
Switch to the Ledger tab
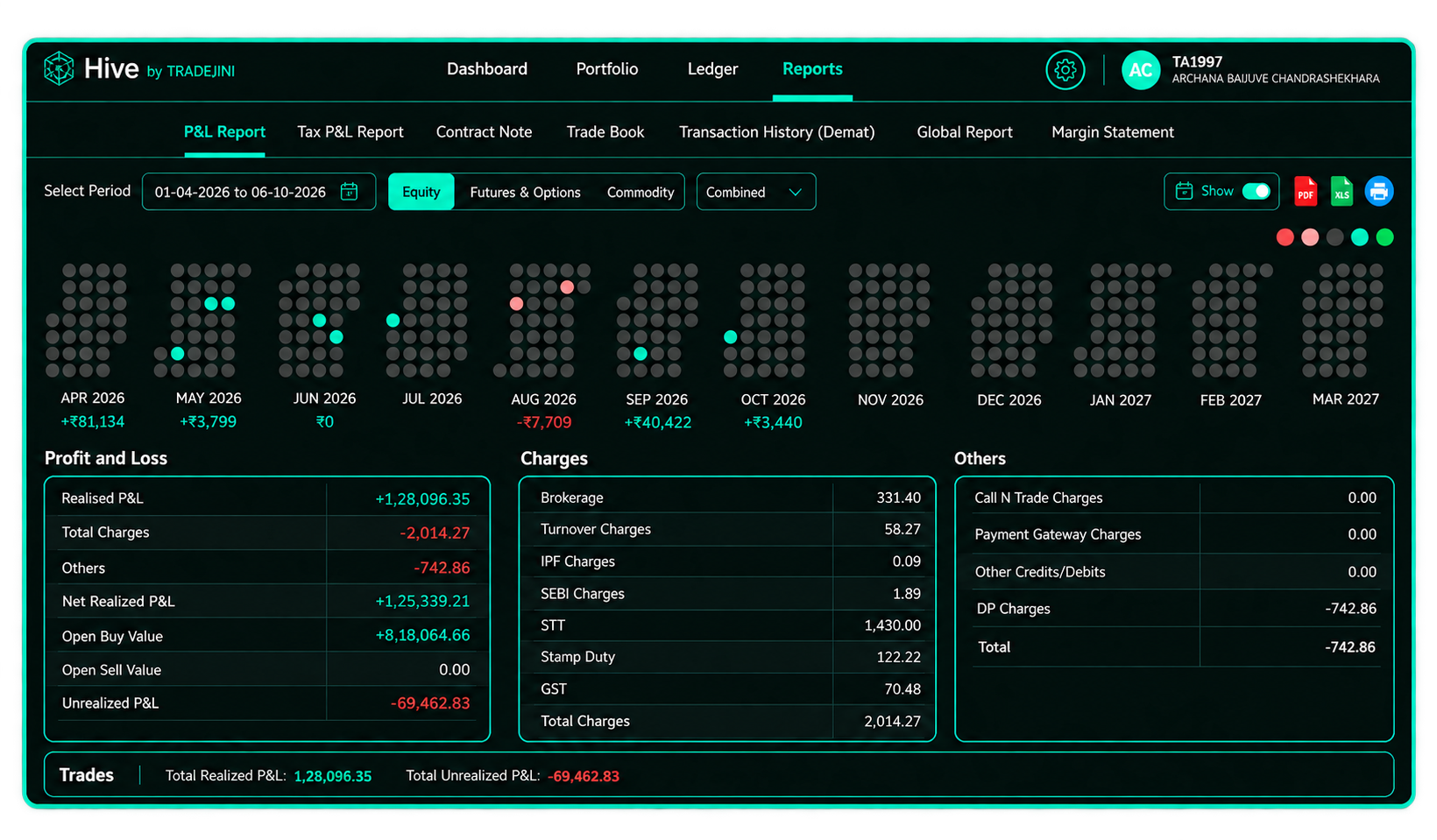712,69
